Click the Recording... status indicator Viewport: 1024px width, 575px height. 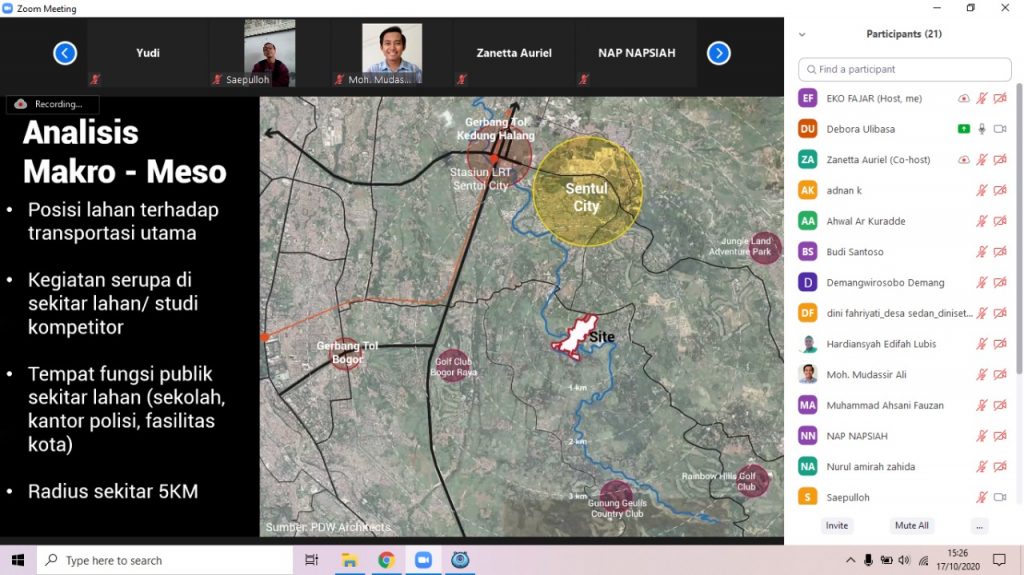52,105
